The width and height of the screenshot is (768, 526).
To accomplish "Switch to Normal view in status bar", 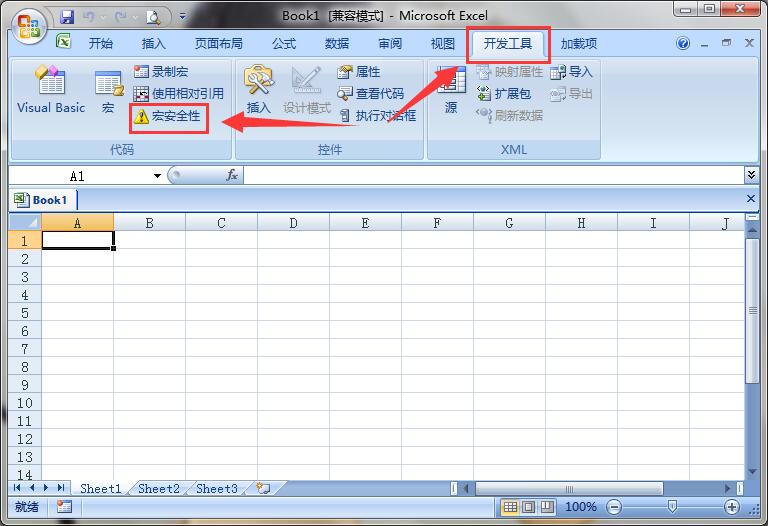I will pyautogui.click(x=510, y=507).
